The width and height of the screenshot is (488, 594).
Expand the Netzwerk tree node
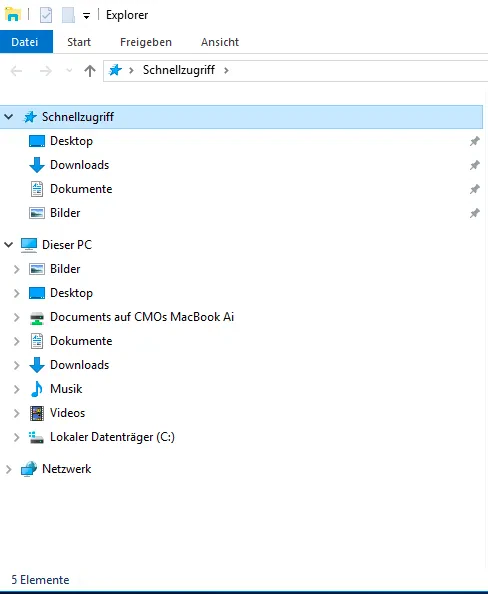tap(9, 469)
